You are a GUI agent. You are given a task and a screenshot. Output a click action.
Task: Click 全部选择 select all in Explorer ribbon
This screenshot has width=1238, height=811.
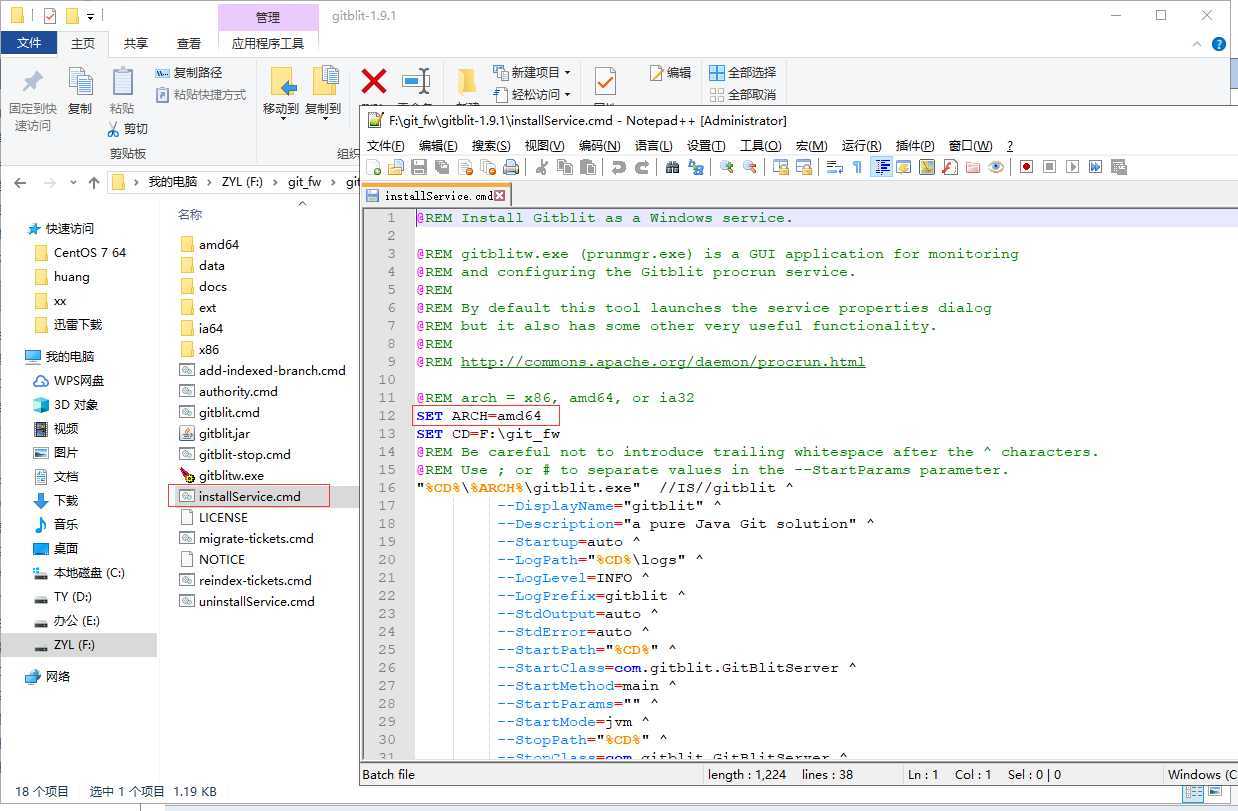(743, 73)
